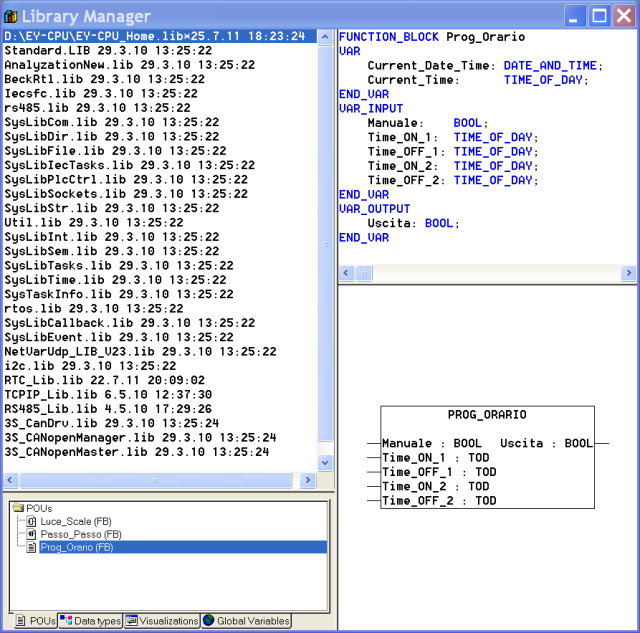Click the Library Manager title bar icon
640x633 pixels.
pos(12,16)
